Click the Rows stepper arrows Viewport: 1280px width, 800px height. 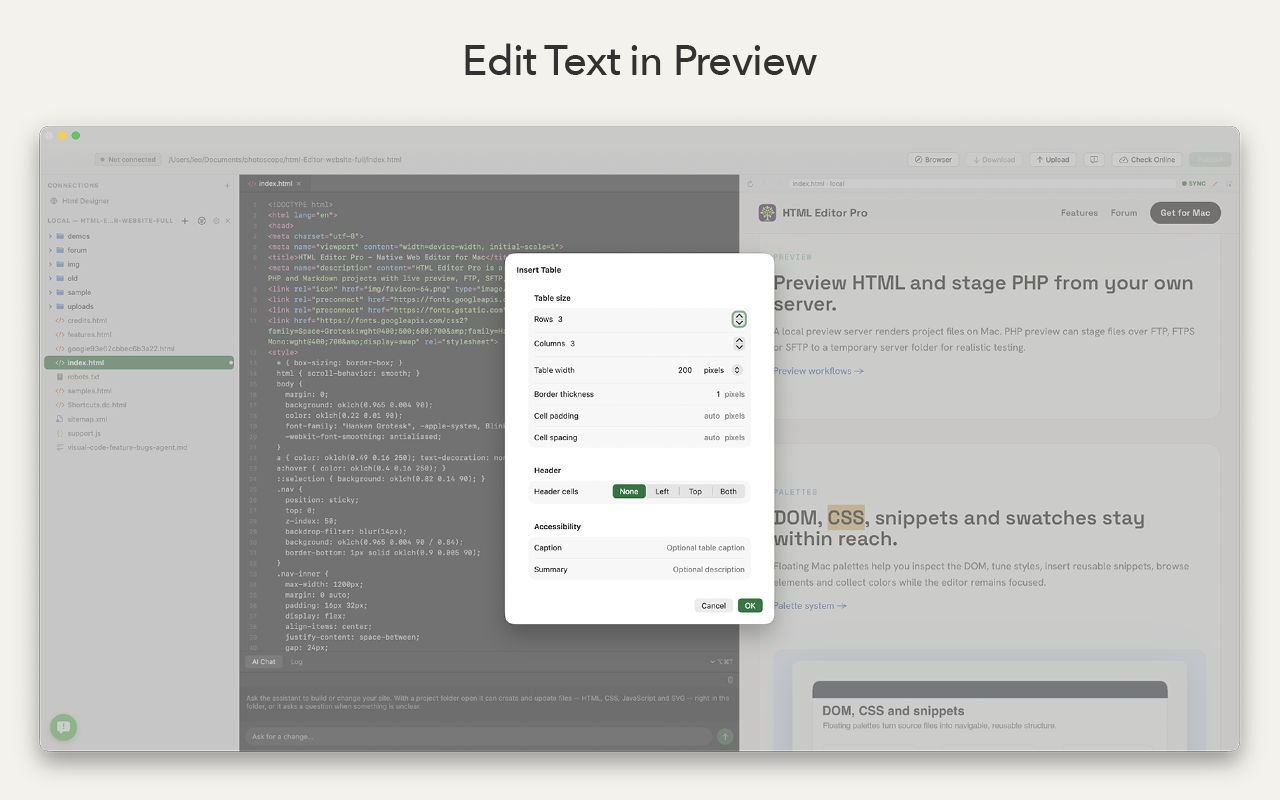tap(739, 319)
